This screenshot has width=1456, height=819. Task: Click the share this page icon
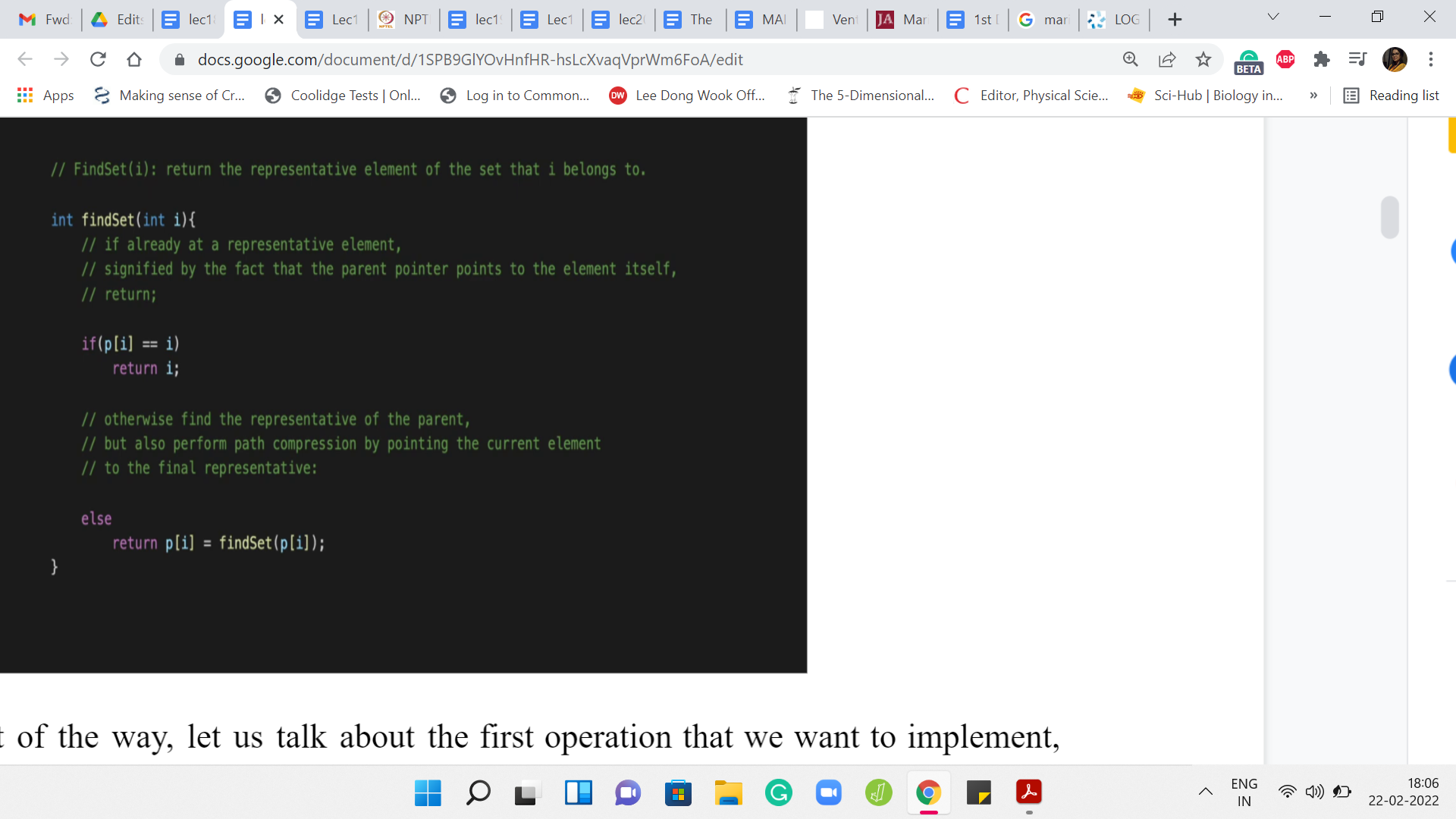tap(1167, 59)
